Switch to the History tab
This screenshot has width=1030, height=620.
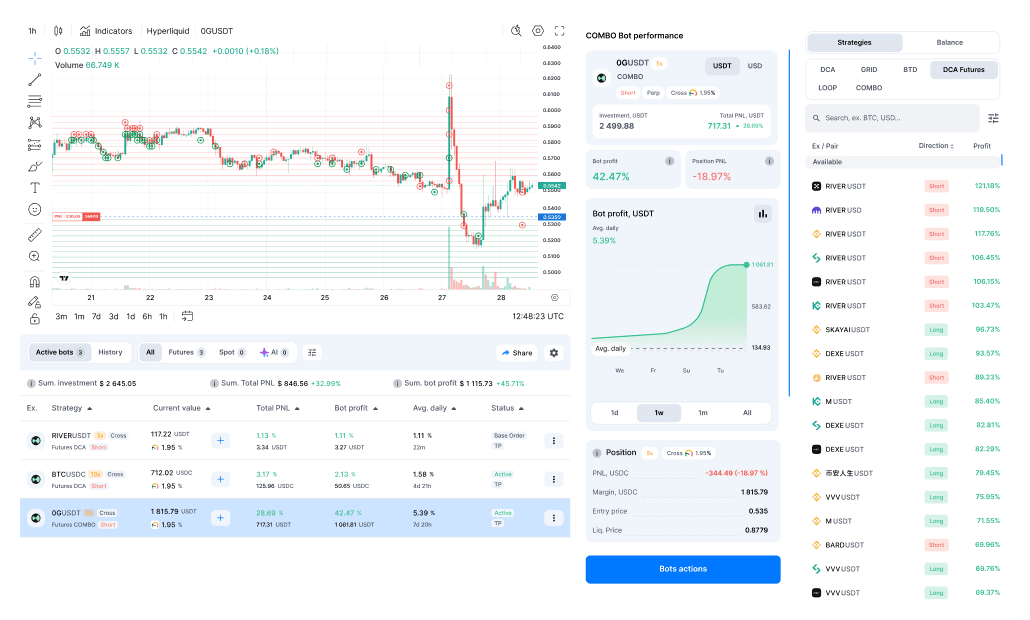pyautogui.click(x=110, y=353)
